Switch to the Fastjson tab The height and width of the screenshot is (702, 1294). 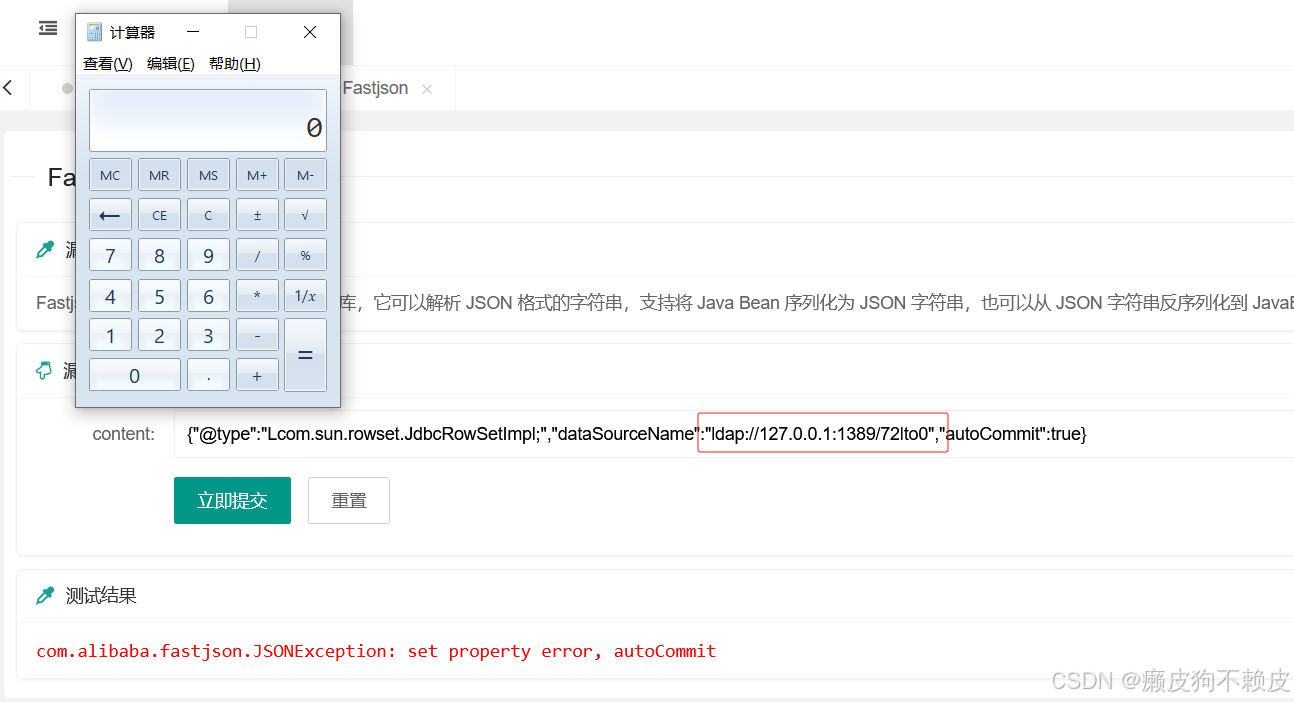(x=375, y=88)
